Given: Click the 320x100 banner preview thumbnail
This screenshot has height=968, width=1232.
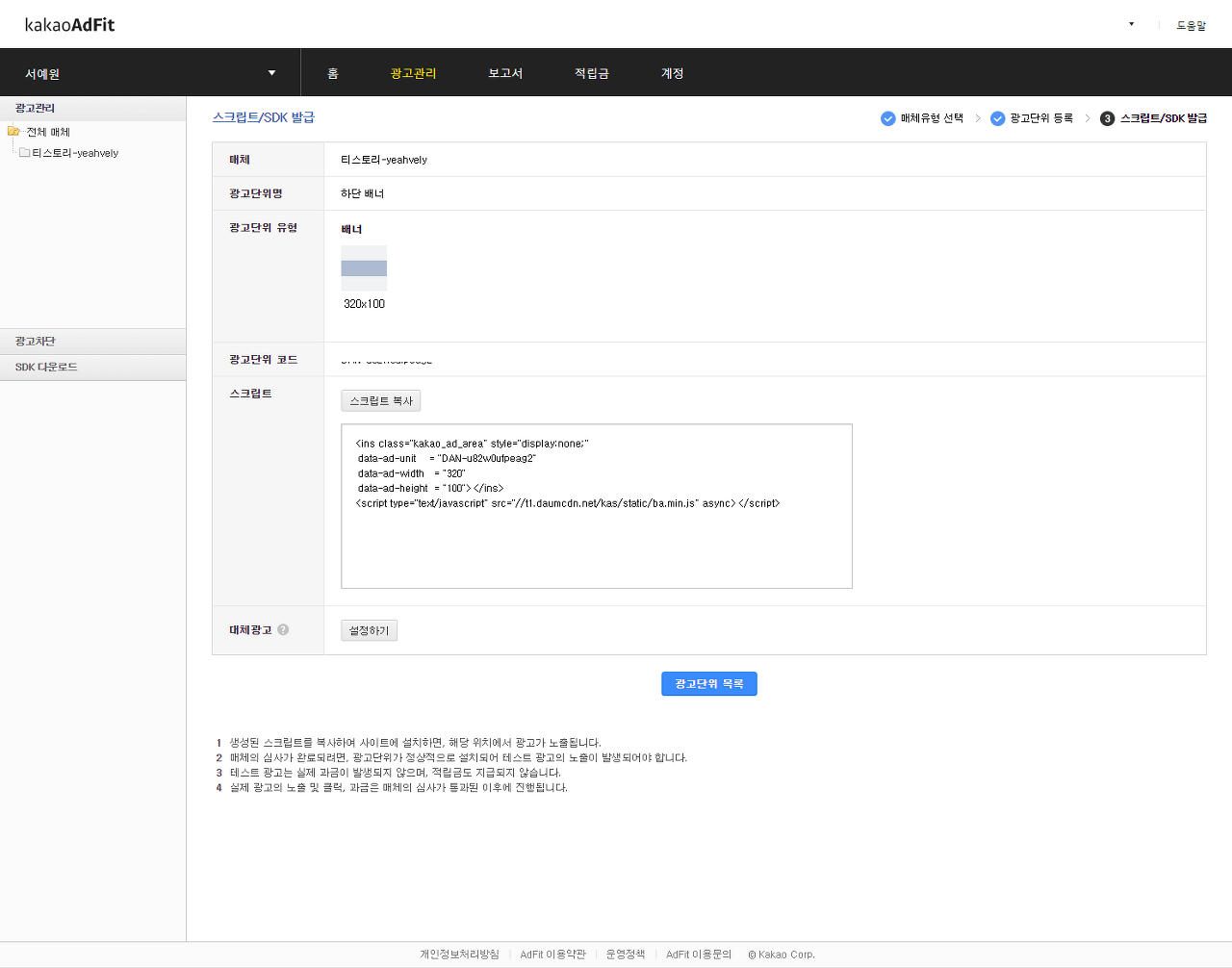Looking at the screenshot, I should click(x=364, y=267).
